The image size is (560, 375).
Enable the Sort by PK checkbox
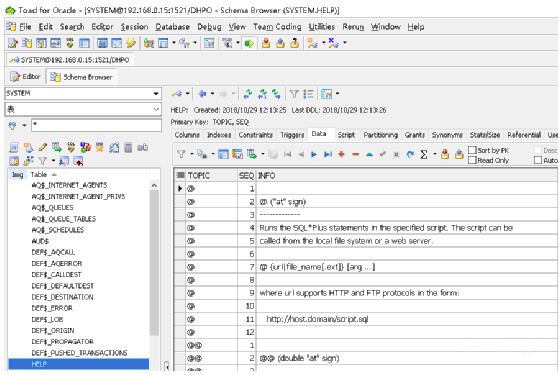(x=472, y=150)
